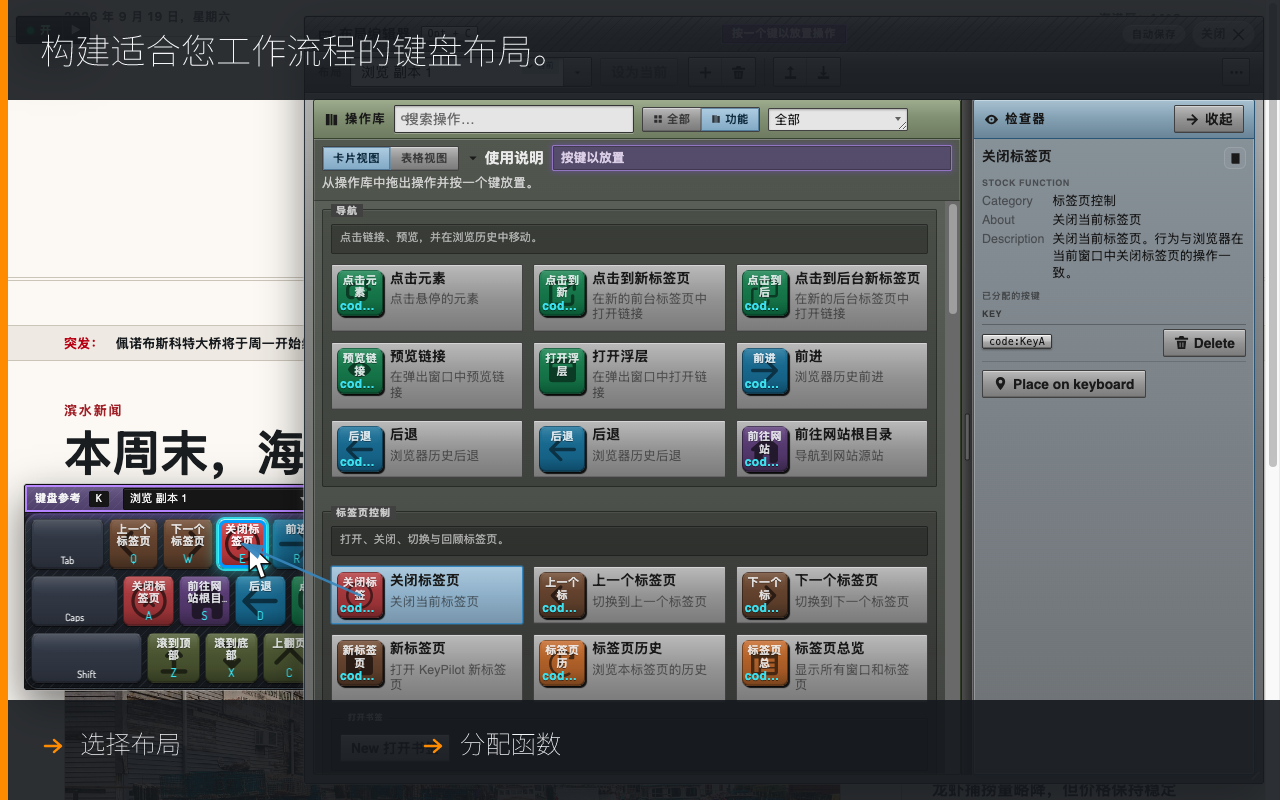Select the highlighted 关闭标签页 library card

coord(427,595)
